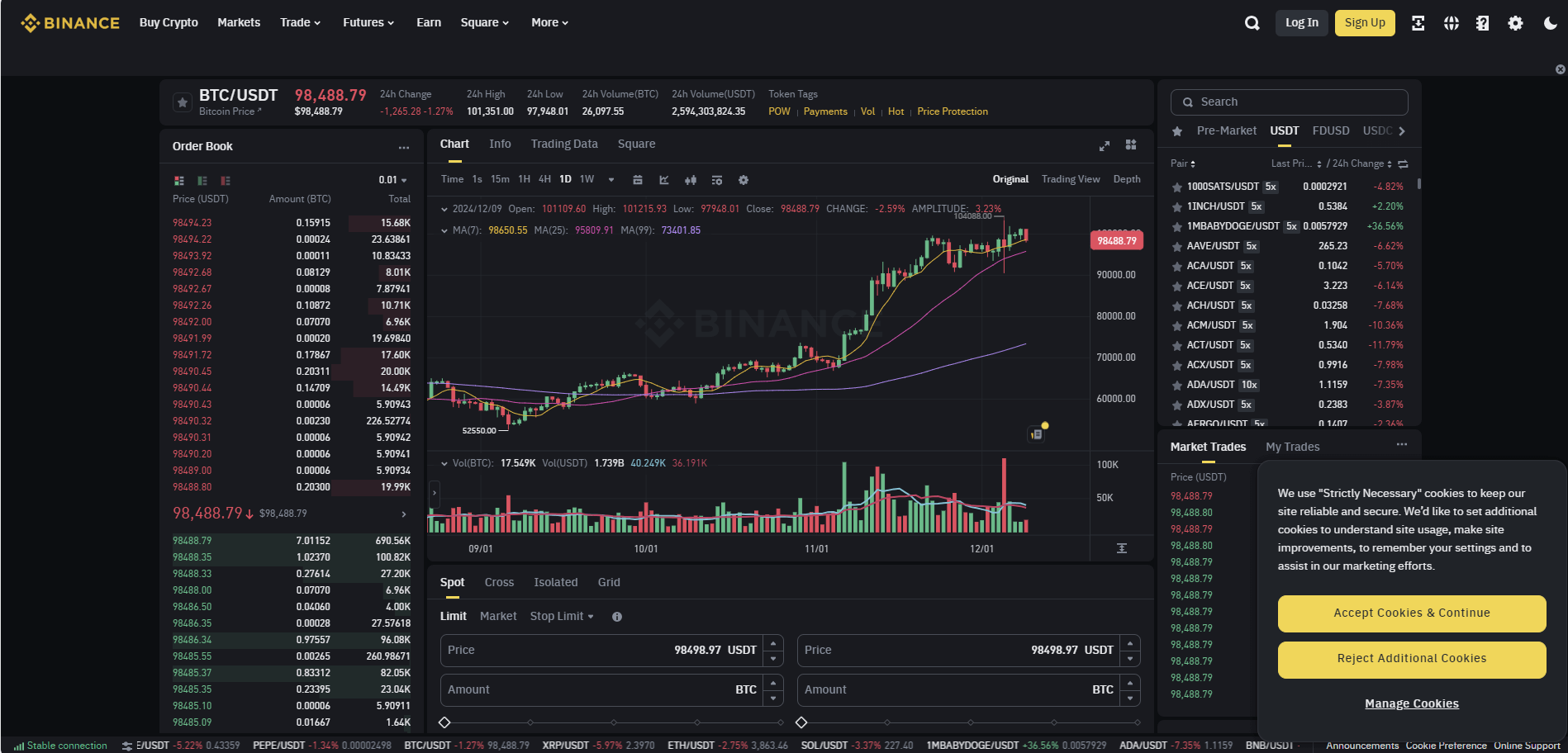Toggle the 1000SATS/USDT favorite star
The image size is (1568, 753).
coord(1177,187)
